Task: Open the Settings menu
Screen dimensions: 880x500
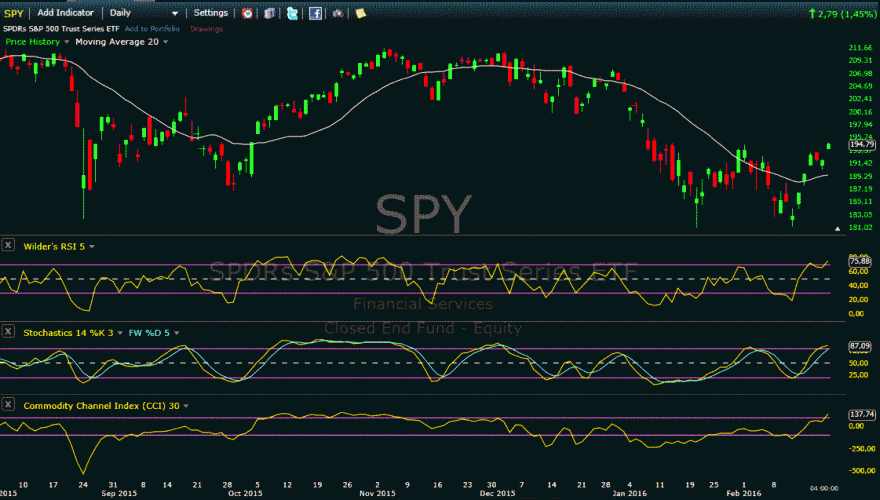Action: [210, 12]
